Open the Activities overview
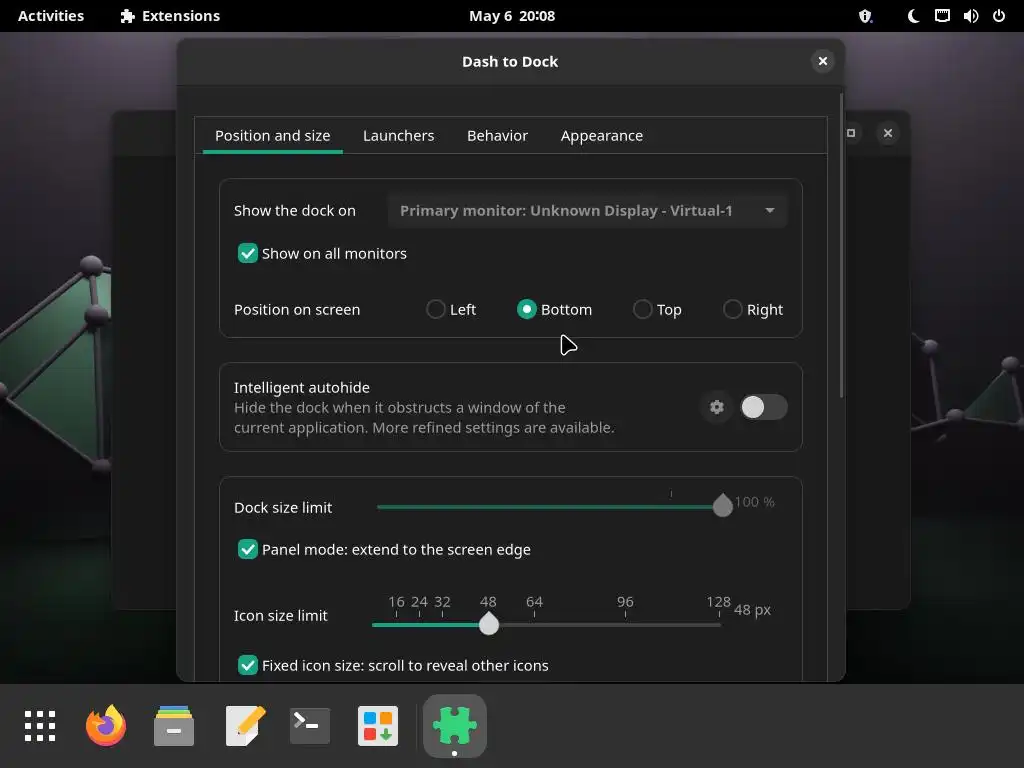The image size is (1024, 768). [x=51, y=16]
